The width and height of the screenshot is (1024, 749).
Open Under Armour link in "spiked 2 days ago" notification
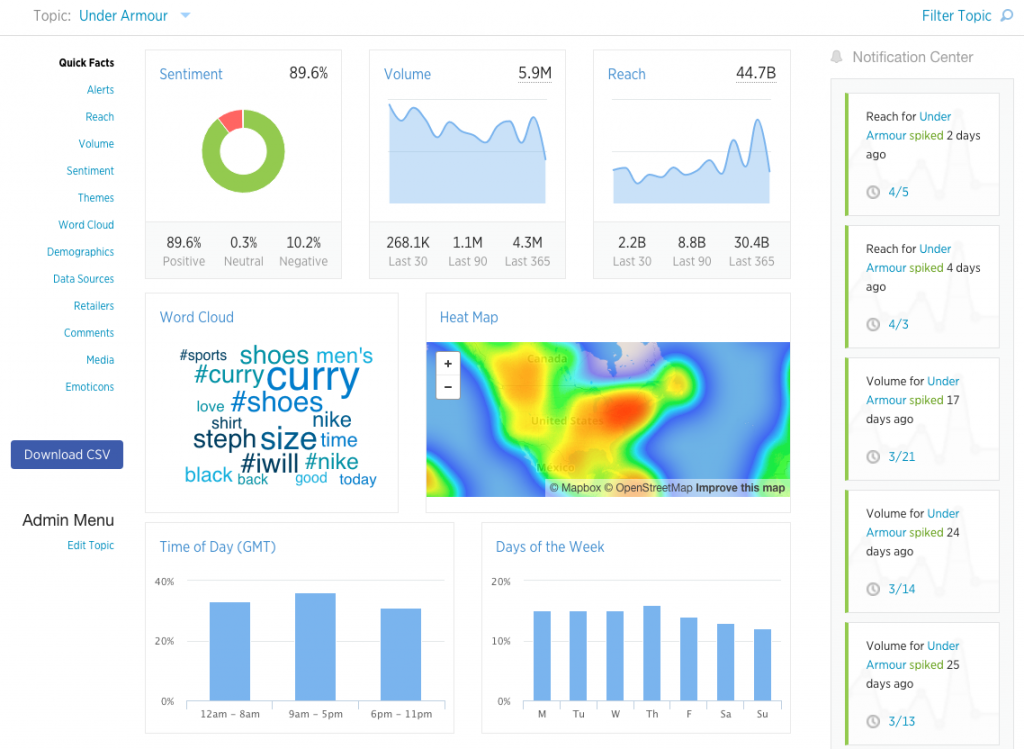coord(908,126)
